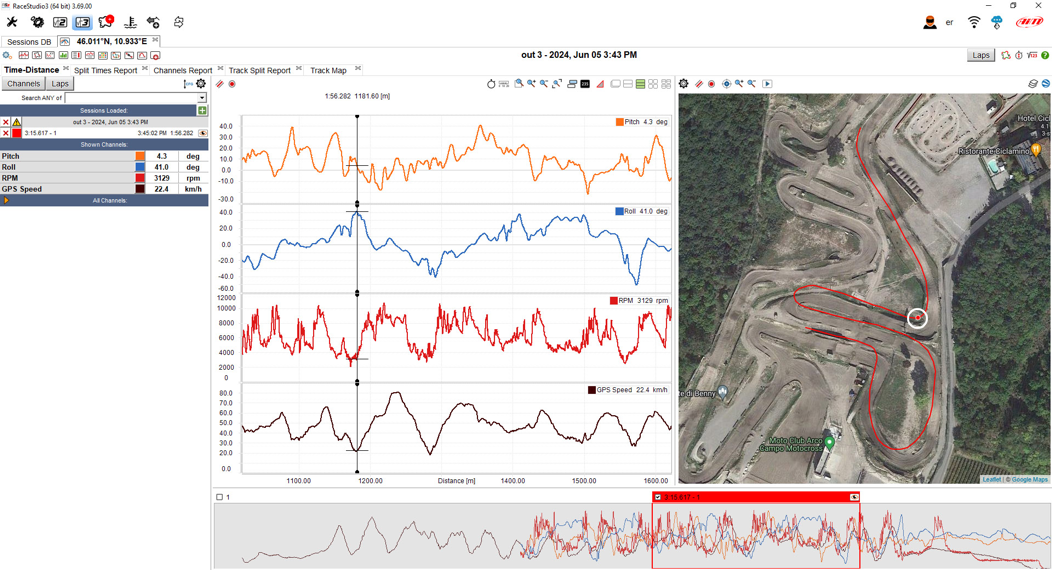
Task: Click the driver profile helmet icon
Action: tap(930, 22)
